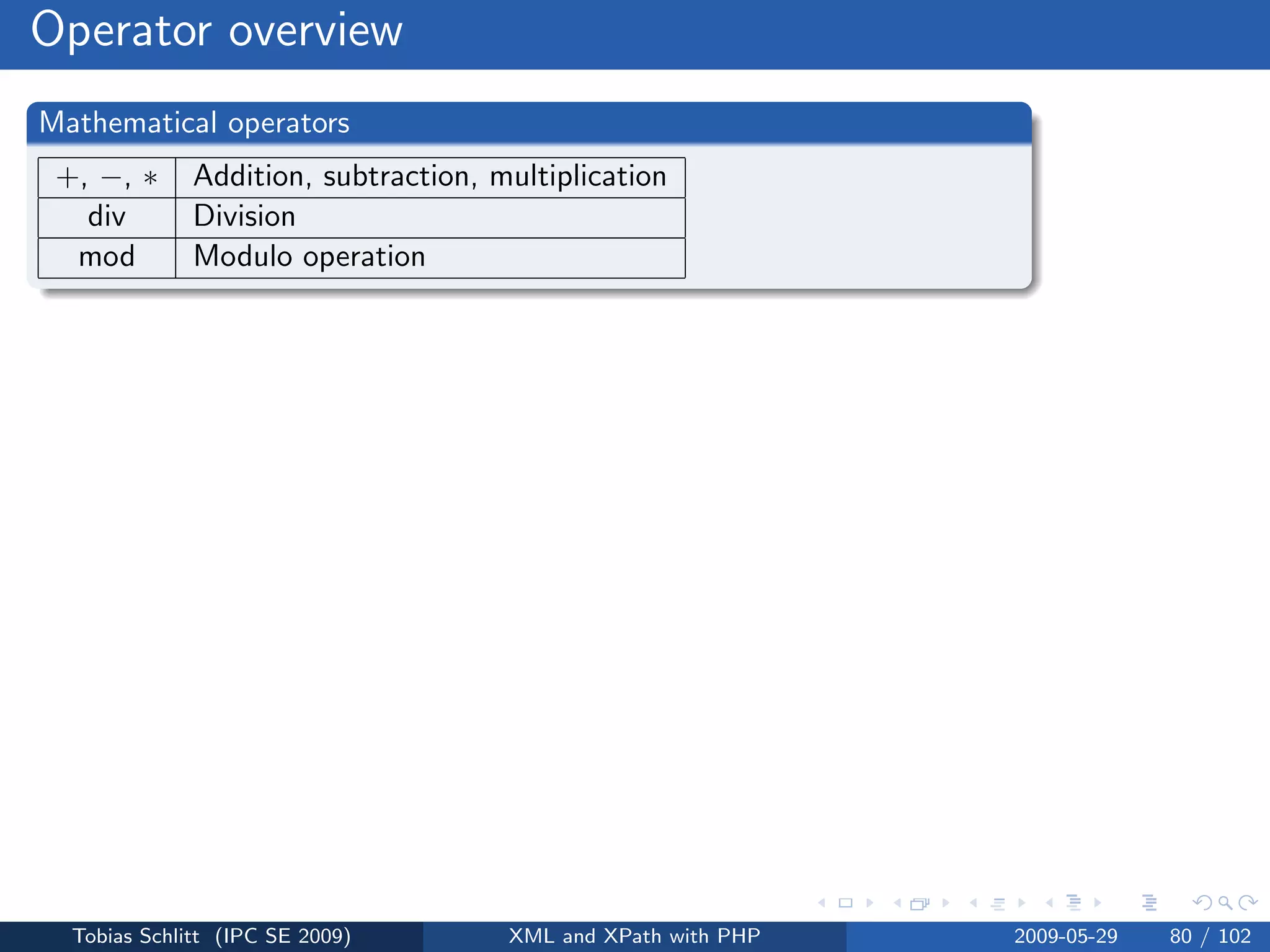Go to next frame using right arrow
This screenshot has height=952, width=1270.
click(945, 903)
